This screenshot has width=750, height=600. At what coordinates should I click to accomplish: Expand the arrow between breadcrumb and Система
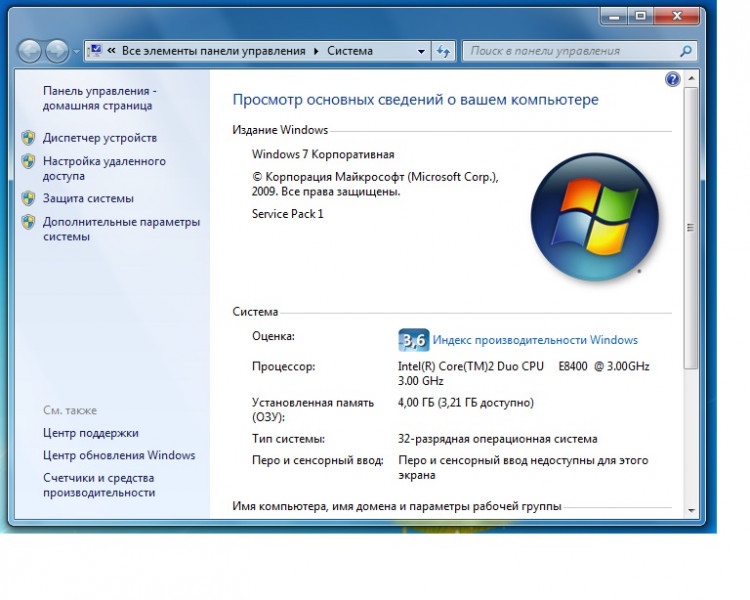[x=317, y=51]
